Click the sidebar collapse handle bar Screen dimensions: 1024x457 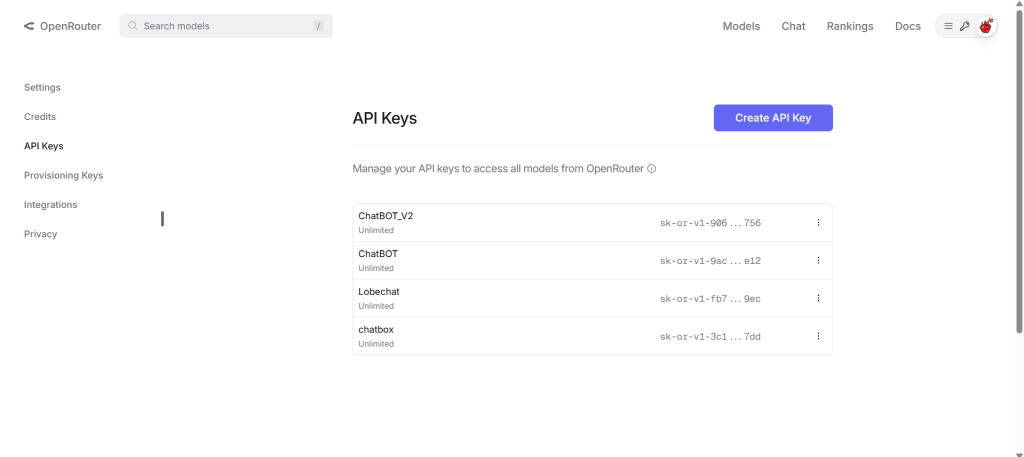tap(162, 219)
